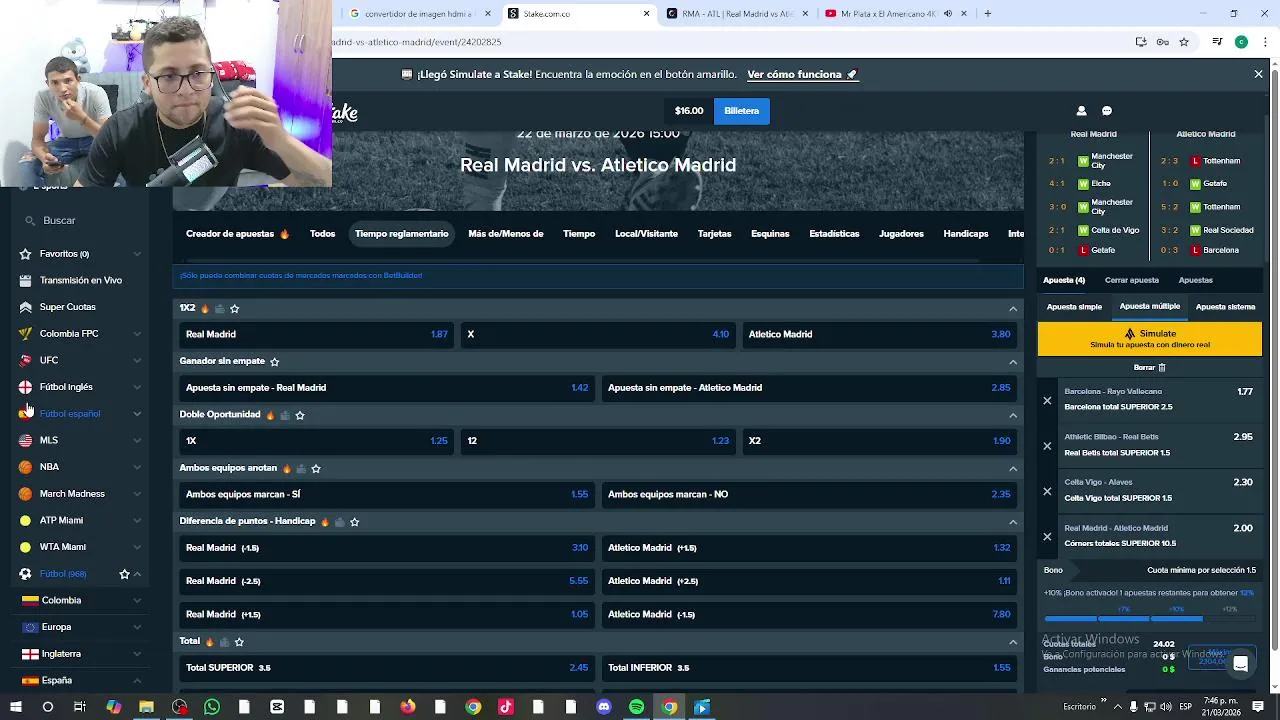The height and width of the screenshot is (720, 1280).
Task: Click the bookmark star in Chrome address bar
Action: pos(1184,42)
